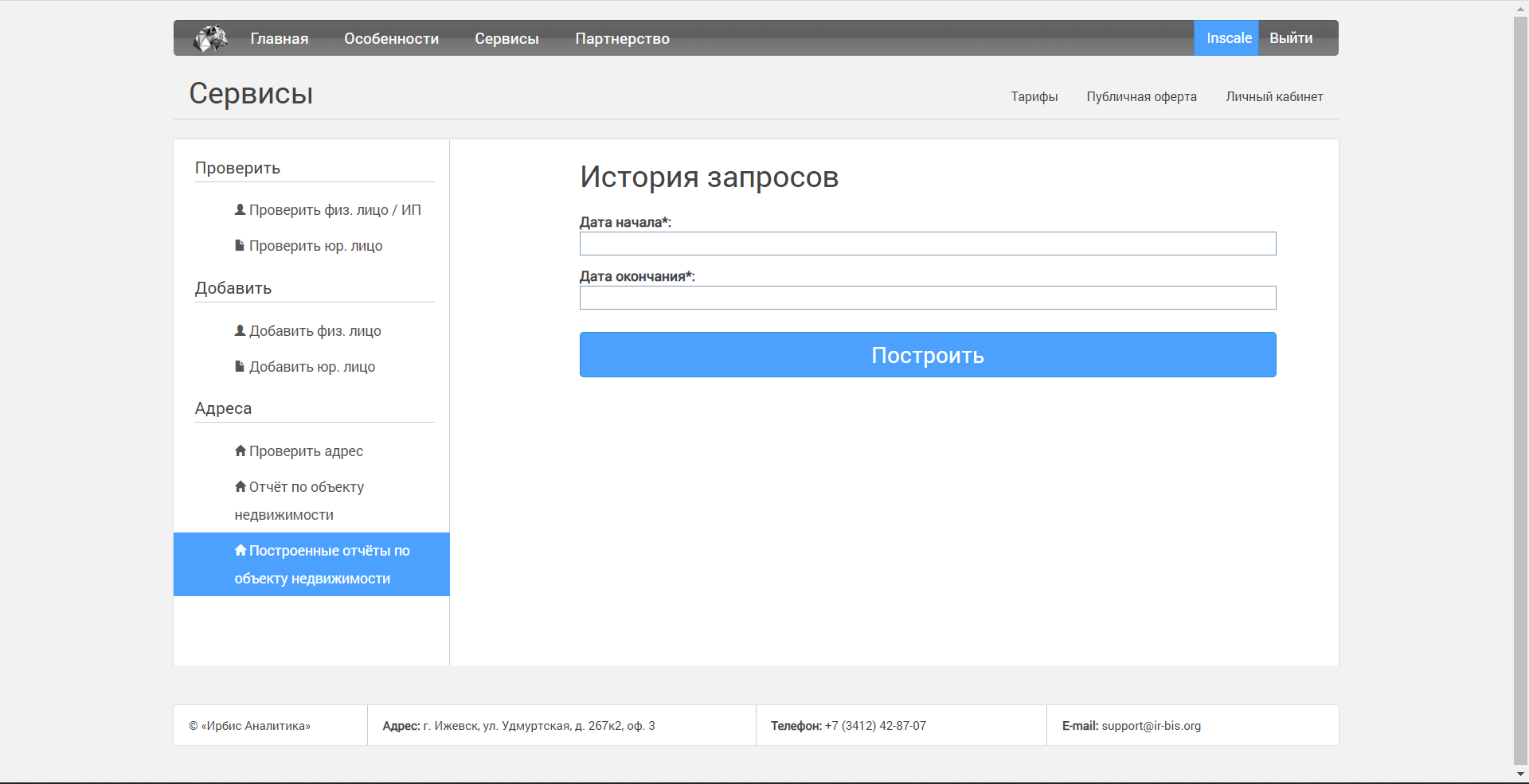
Task: Click the Добавить section heading
Action: 233,288
